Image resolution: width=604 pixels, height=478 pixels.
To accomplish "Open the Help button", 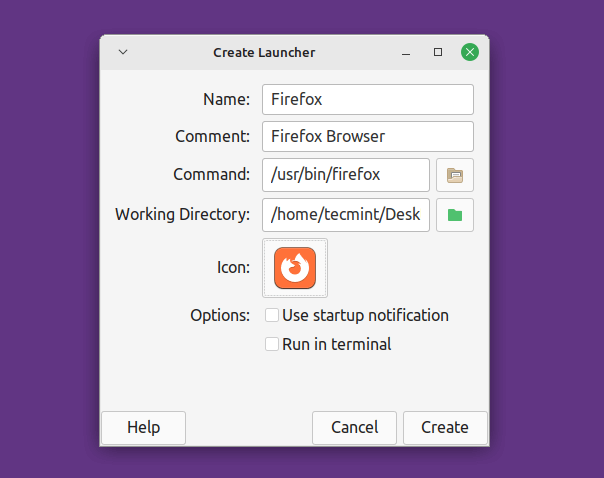I will tap(143, 428).
